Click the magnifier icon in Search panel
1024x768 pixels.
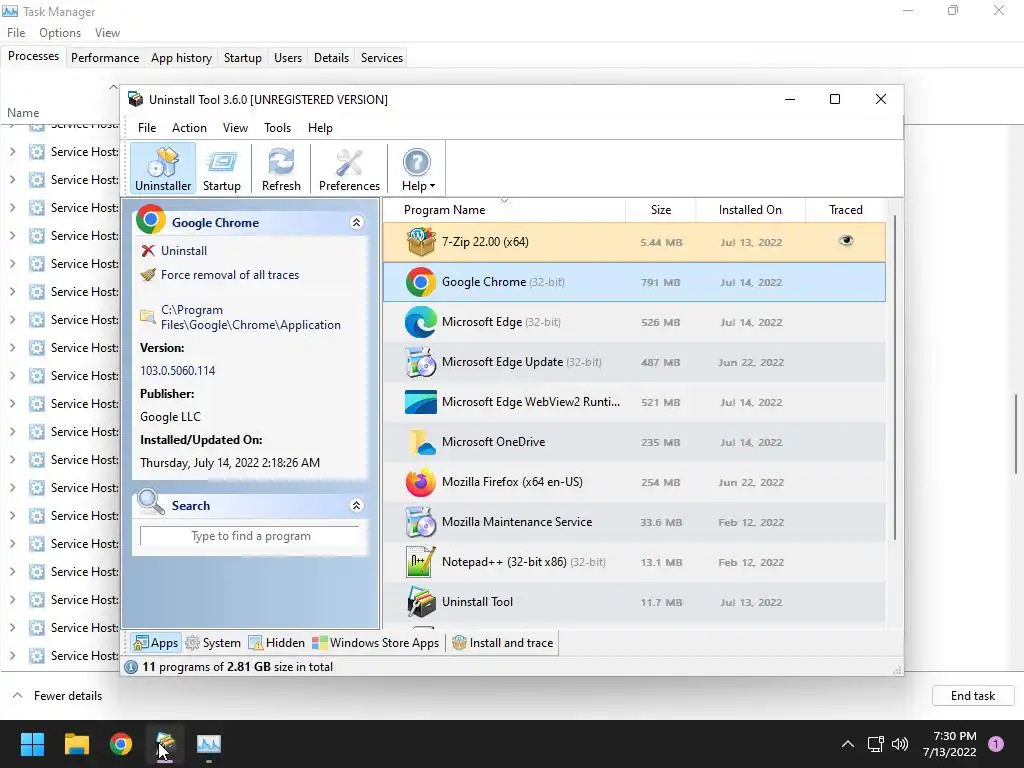pyautogui.click(x=151, y=503)
